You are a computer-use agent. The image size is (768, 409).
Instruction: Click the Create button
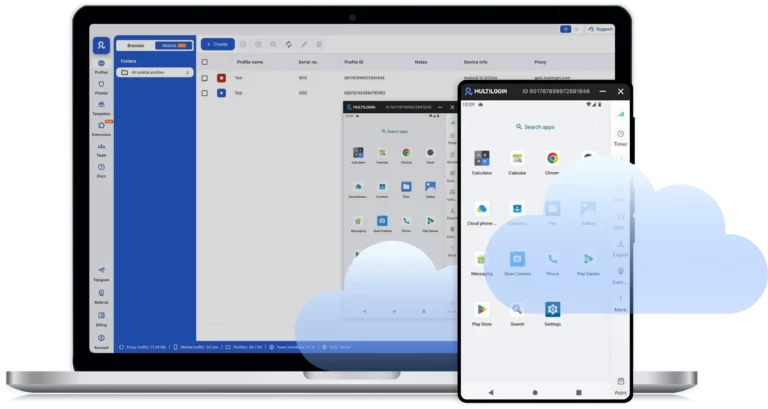click(217, 44)
